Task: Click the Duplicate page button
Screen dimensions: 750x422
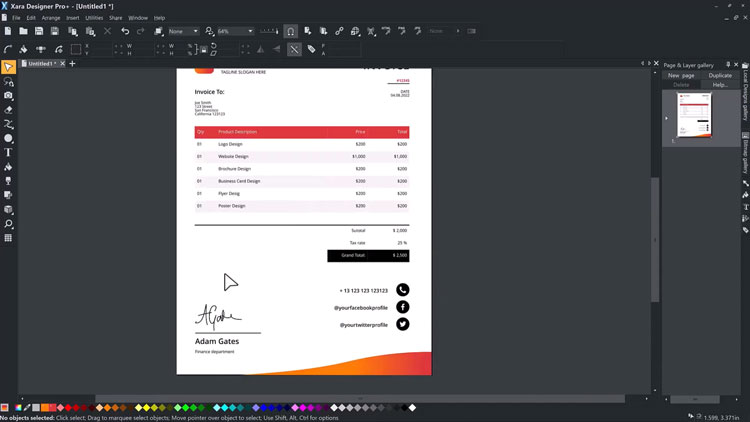Action: (x=720, y=76)
